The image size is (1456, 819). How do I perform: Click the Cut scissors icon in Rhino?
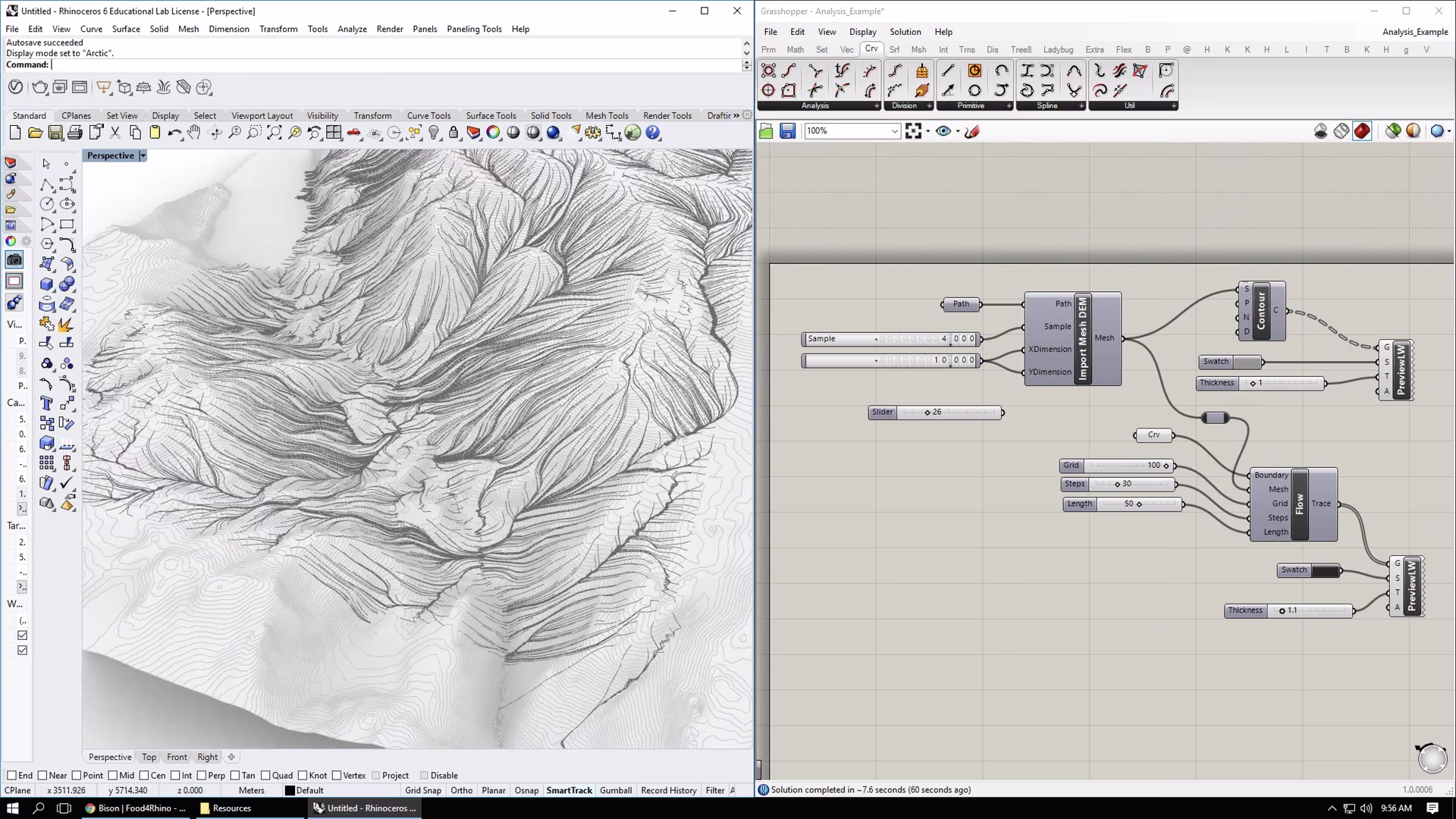point(115,133)
